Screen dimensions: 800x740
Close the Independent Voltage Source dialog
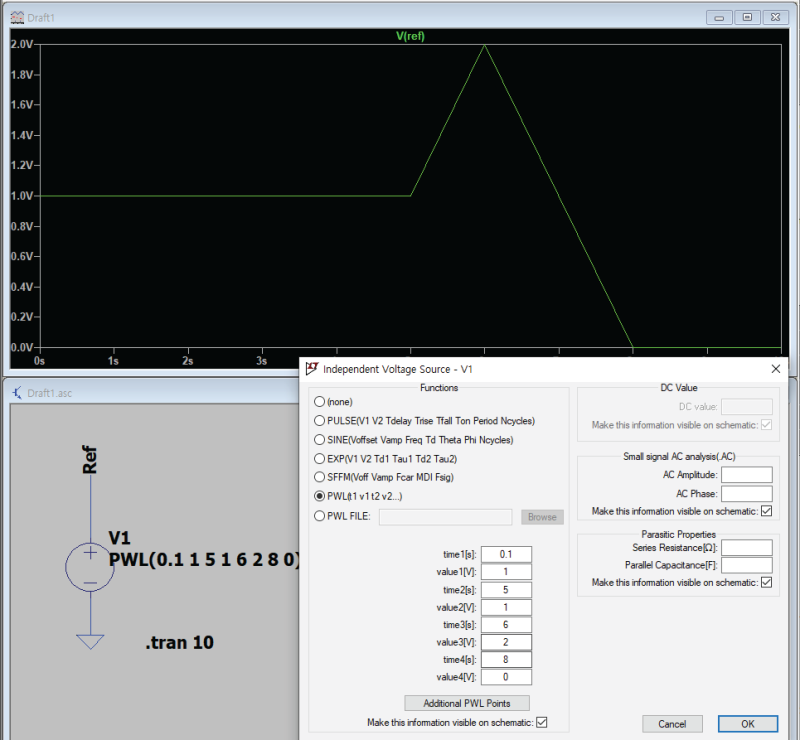775,369
